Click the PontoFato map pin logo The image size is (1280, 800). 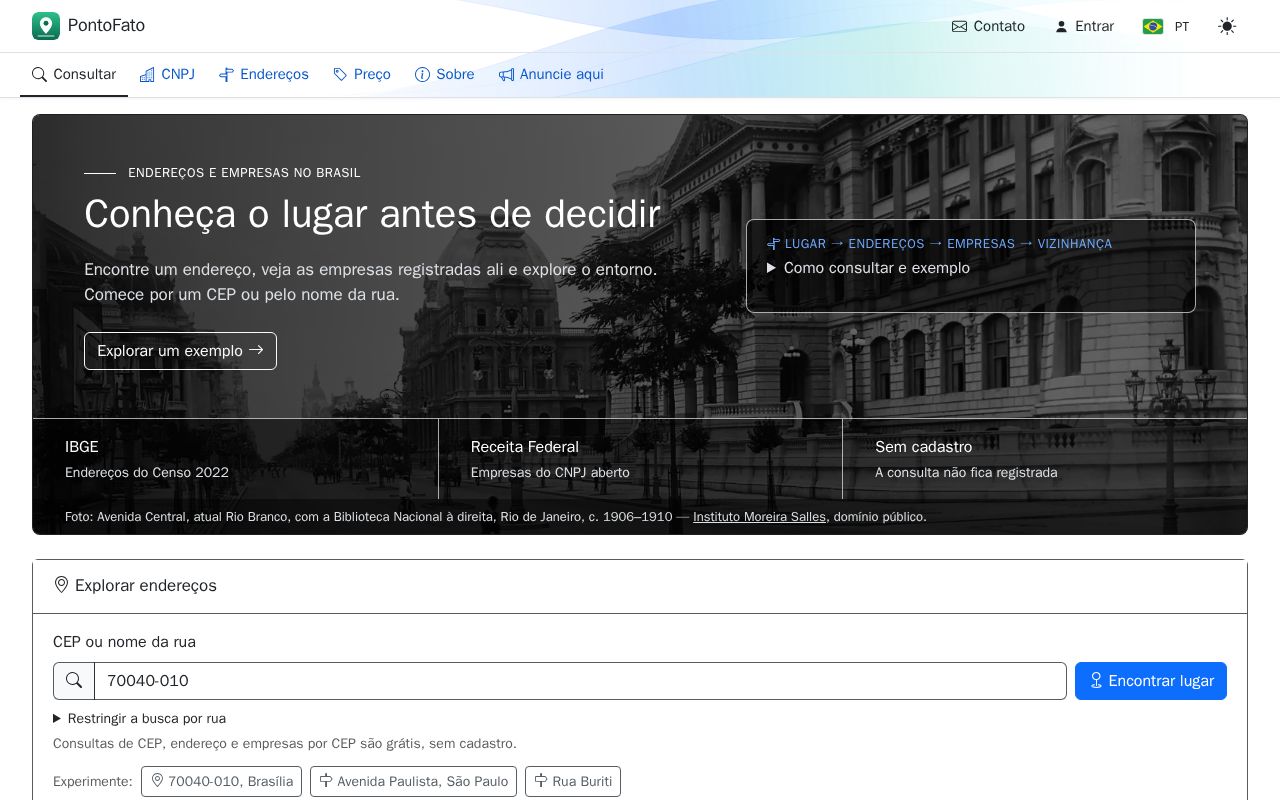coord(46,26)
